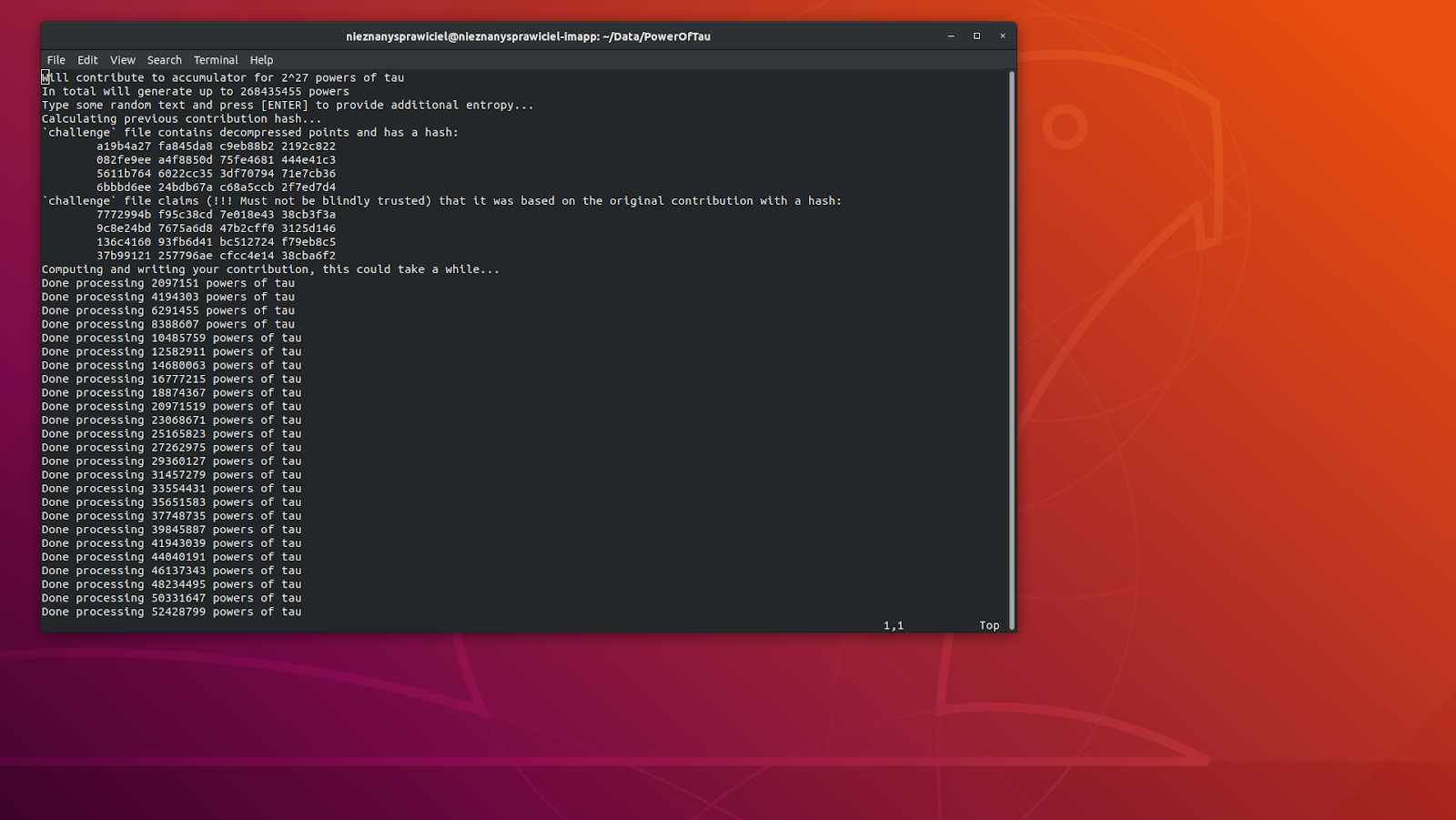Close the terminal window
This screenshot has height=820, width=1456.
1003,36
